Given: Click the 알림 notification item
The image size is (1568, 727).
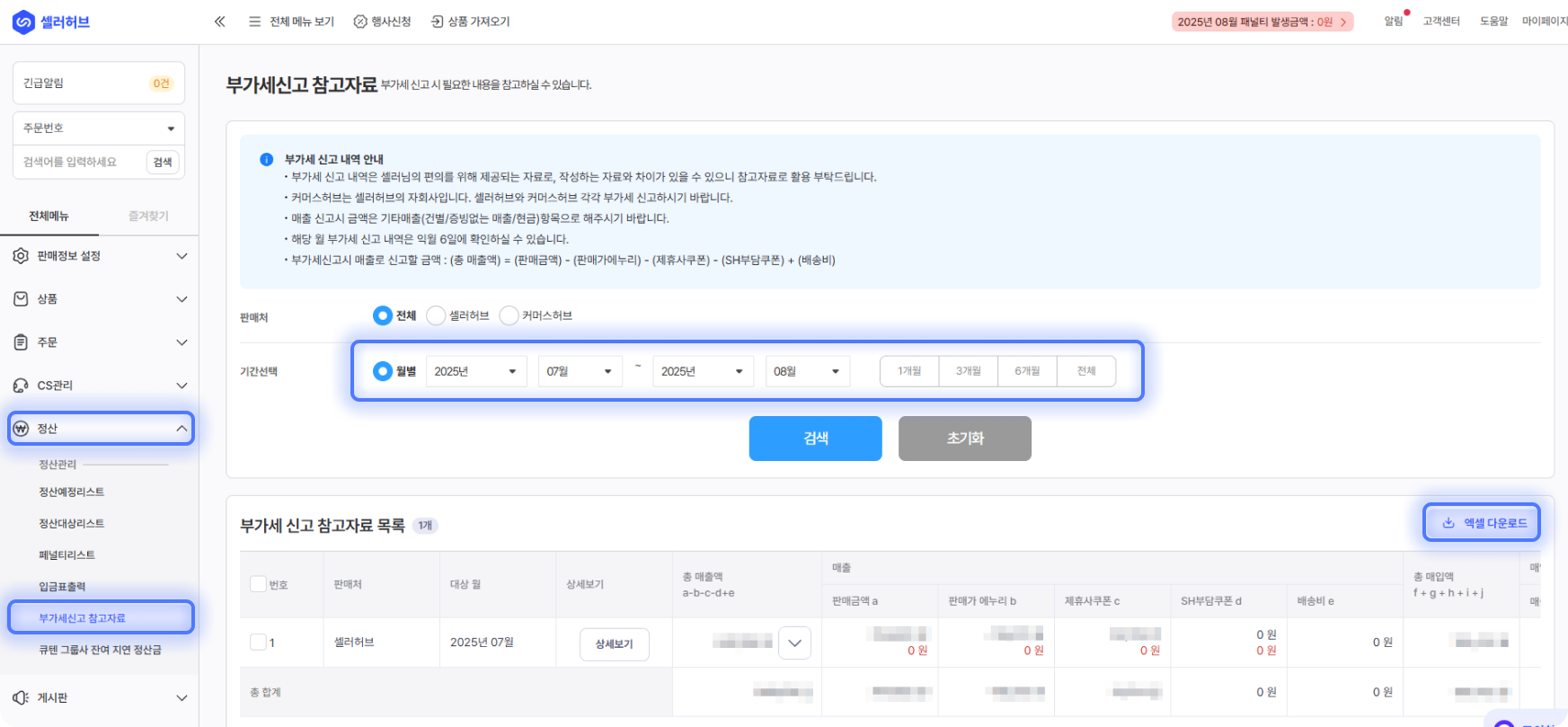Looking at the screenshot, I should tap(1394, 21).
